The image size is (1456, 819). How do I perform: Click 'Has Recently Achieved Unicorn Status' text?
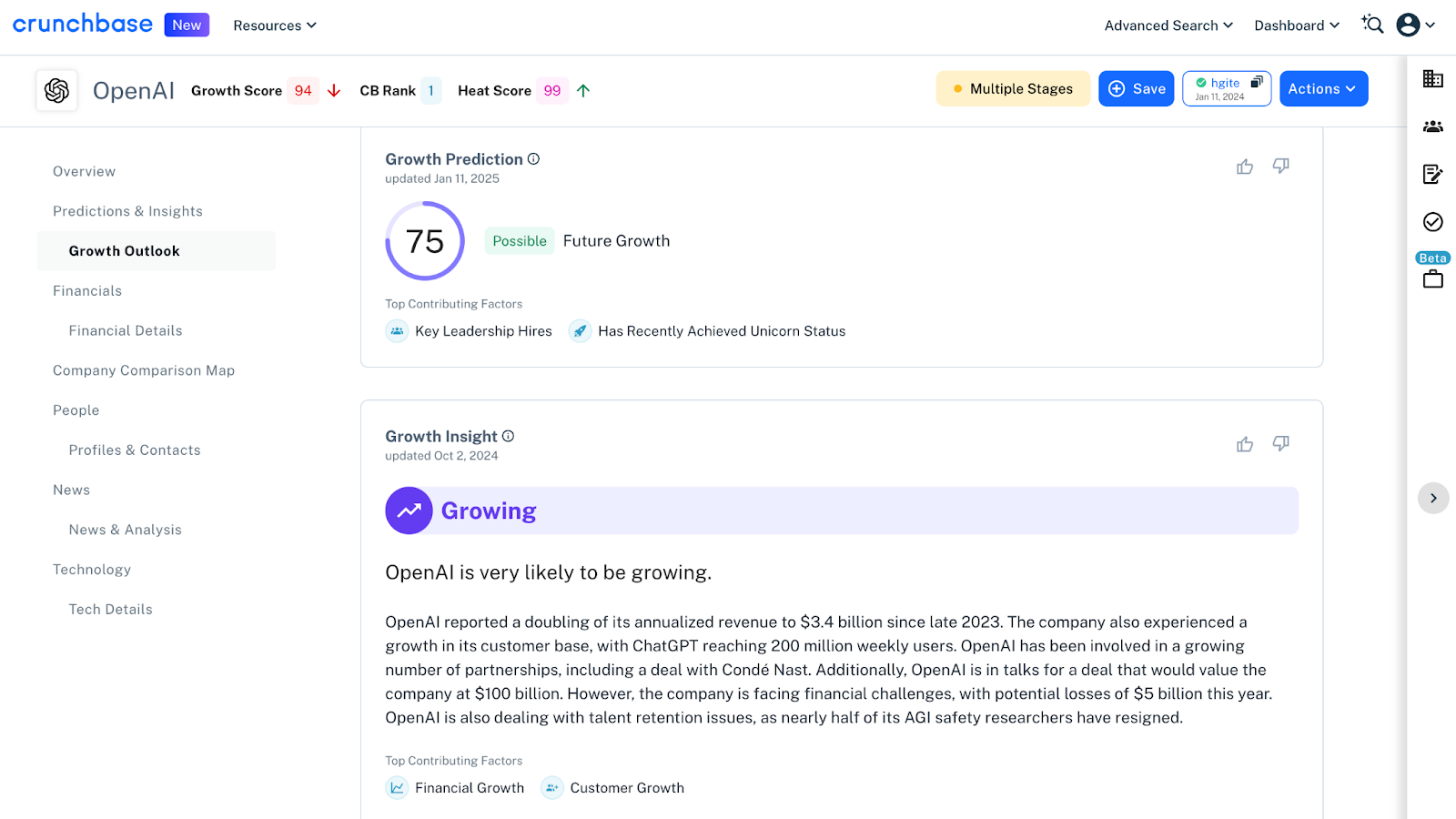(x=722, y=331)
